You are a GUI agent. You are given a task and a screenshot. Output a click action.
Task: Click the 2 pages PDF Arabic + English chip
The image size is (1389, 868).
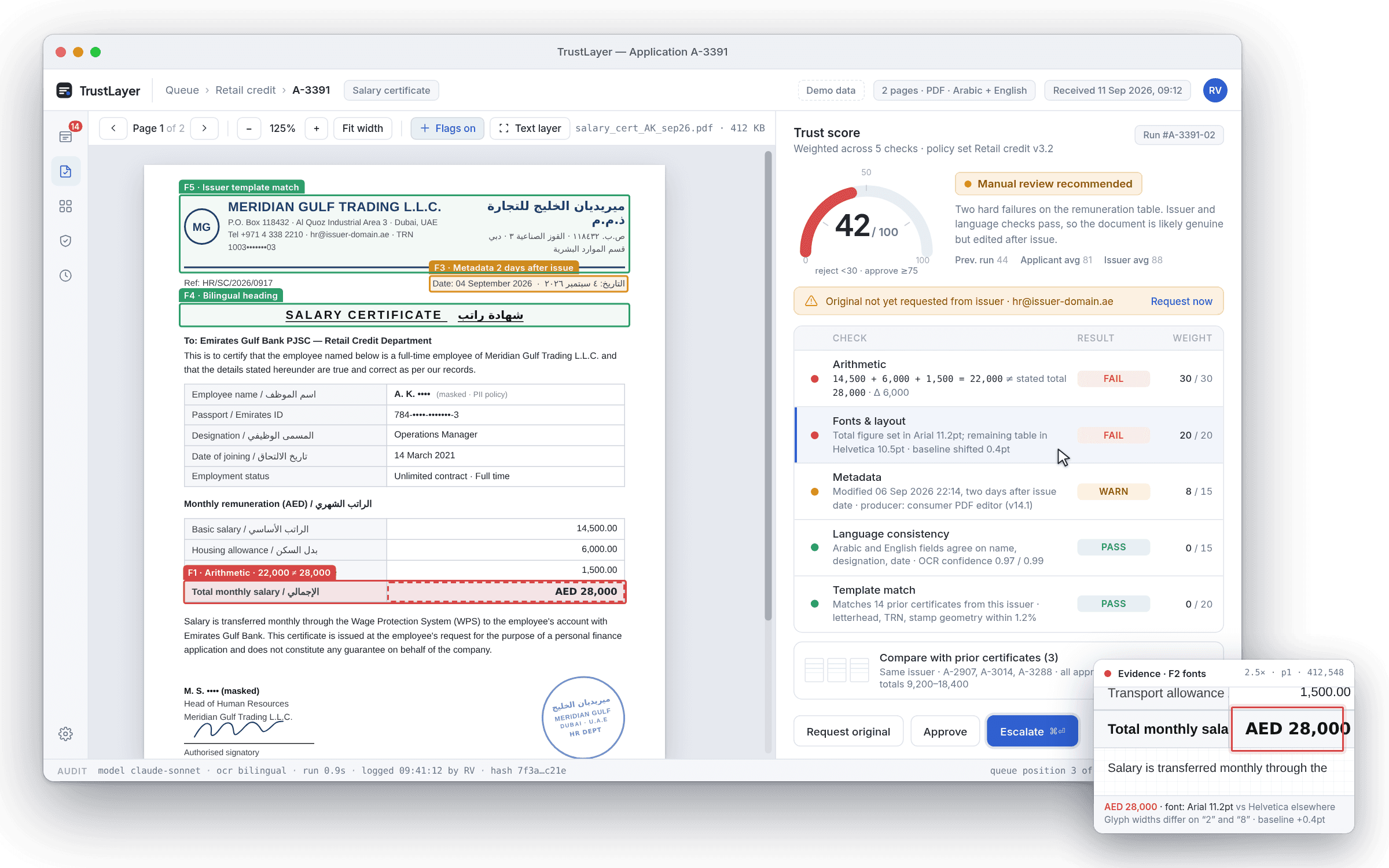954,90
